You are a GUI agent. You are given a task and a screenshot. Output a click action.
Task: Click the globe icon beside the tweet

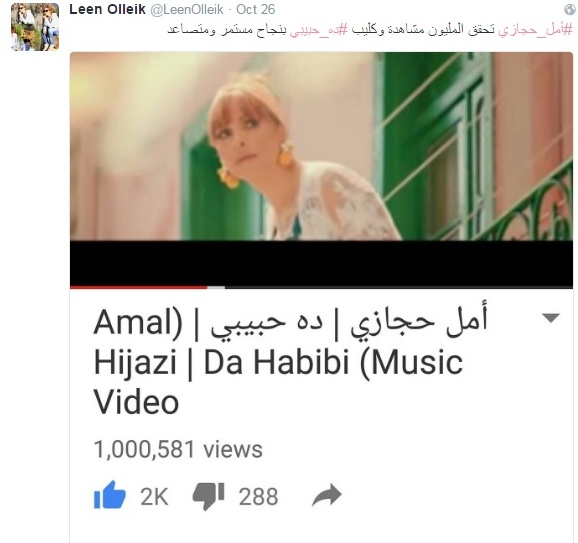pyautogui.click(x=570, y=10)
